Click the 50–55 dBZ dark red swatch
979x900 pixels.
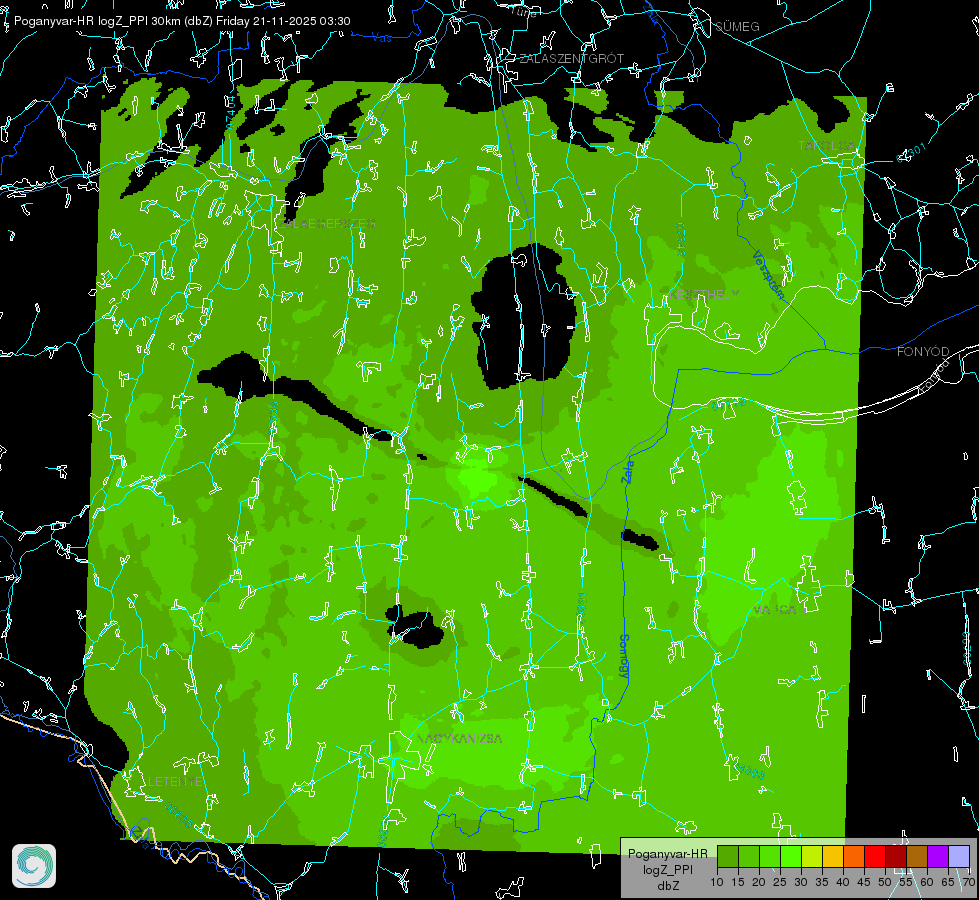[896, 856]
